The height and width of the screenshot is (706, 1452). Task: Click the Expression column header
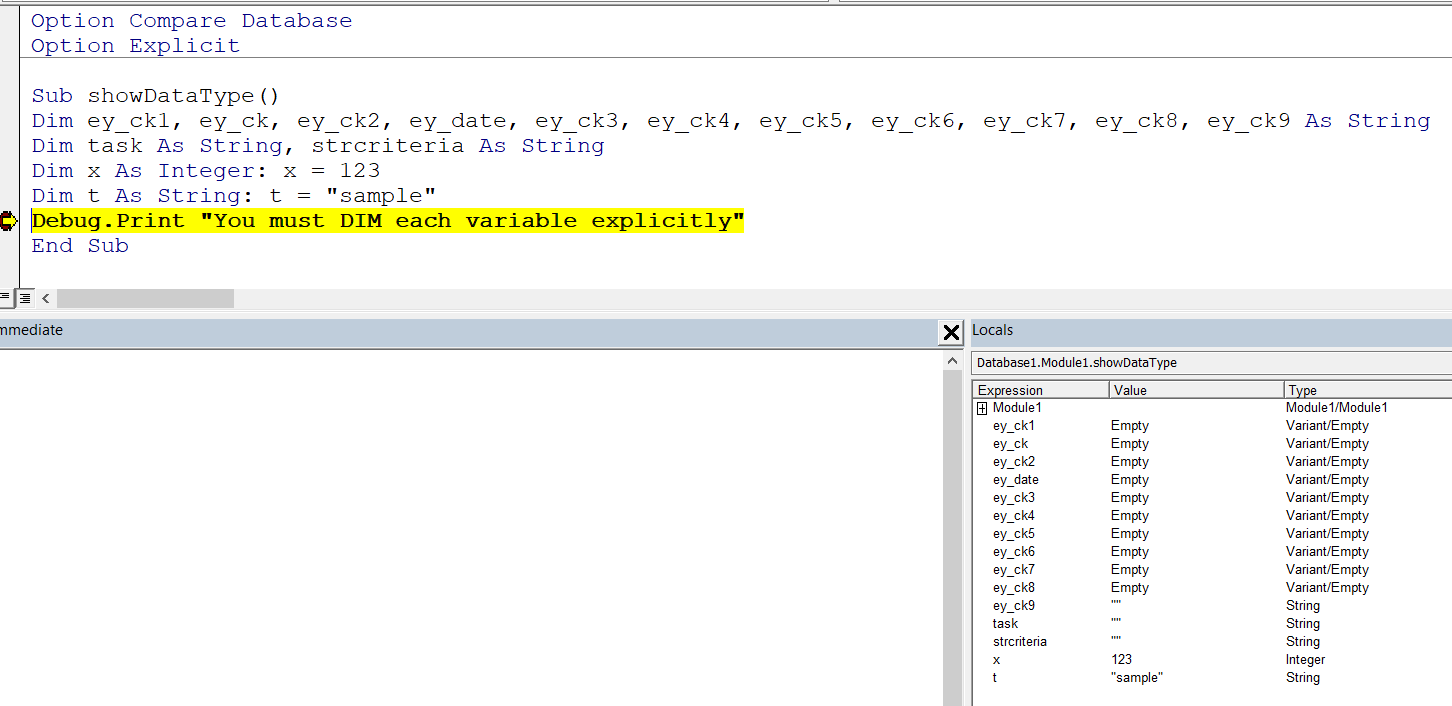1039,390
